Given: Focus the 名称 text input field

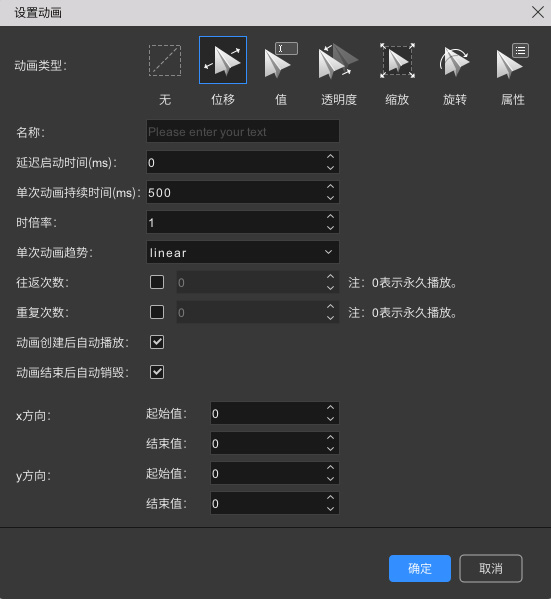Looking at the screenshot, I should pyautogui.click(x=243, y=131).
